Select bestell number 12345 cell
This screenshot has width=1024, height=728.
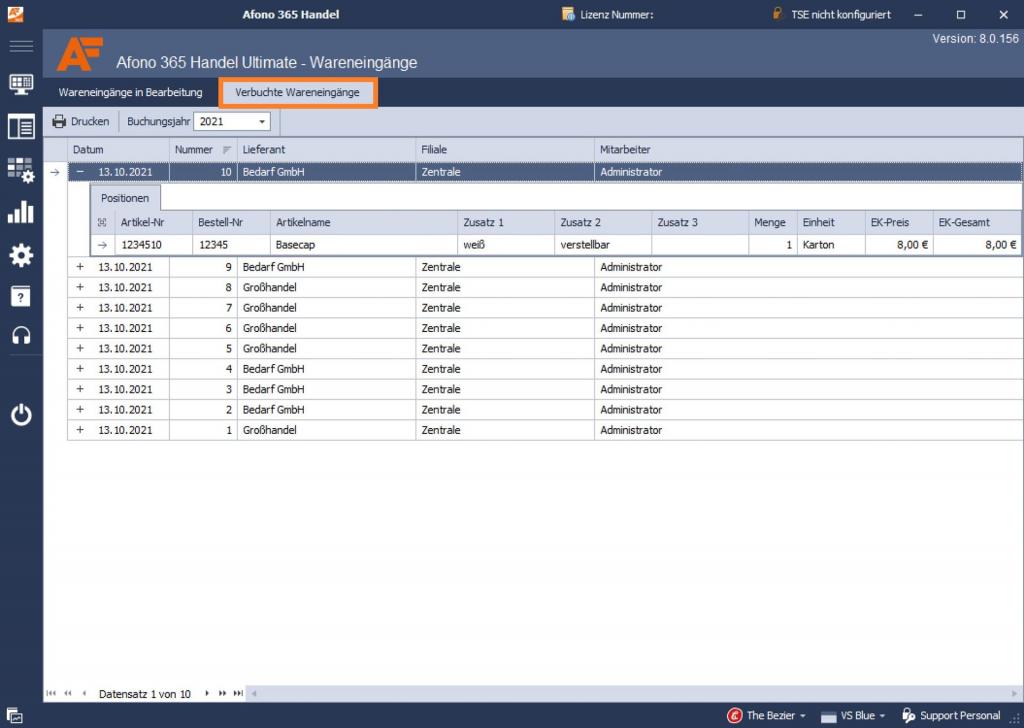[231, 245]
